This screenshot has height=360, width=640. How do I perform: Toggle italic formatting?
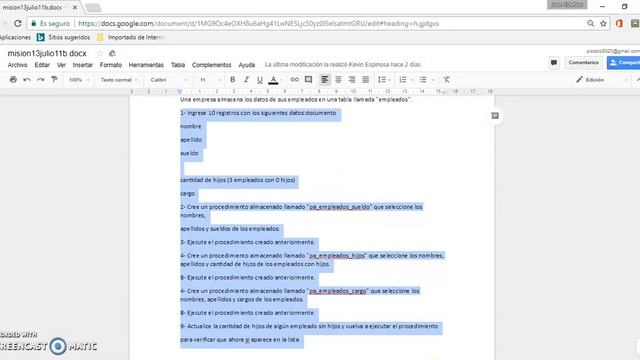pyautogui.click(x=246, y=80)
